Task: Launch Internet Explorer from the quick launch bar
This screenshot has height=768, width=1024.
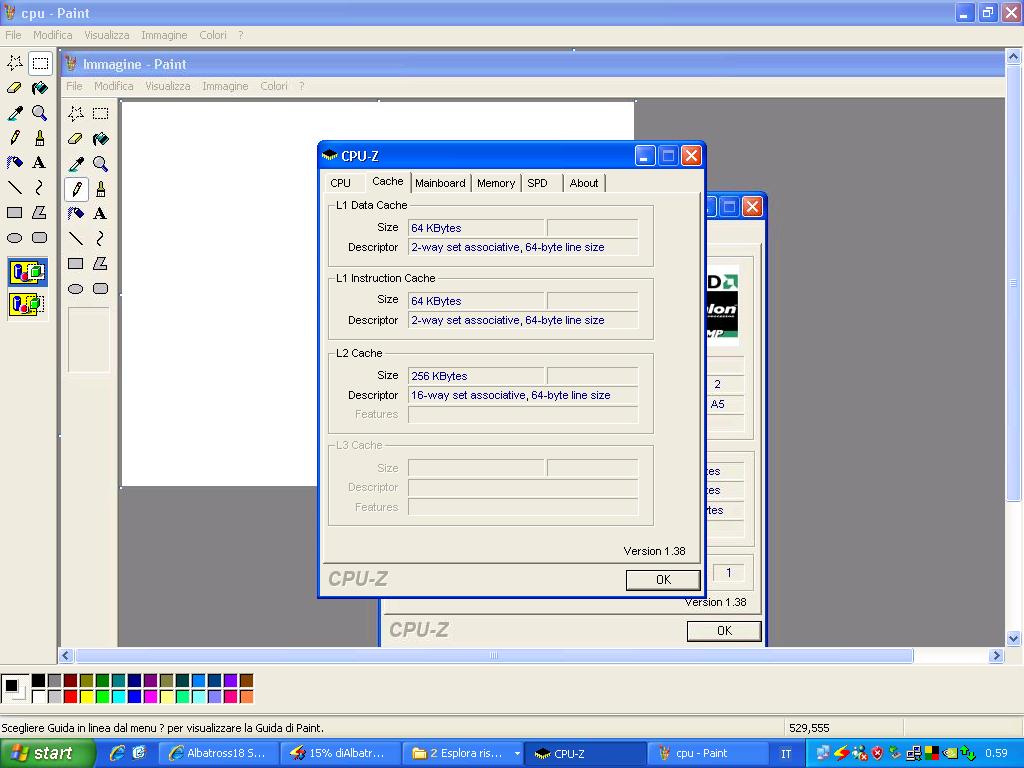Action: 118,753
